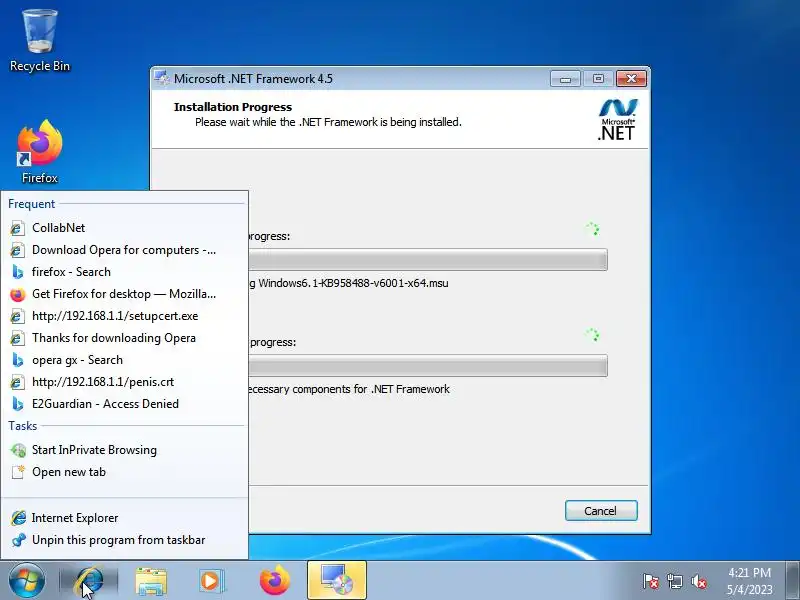Launch Internet Explorer from jump list
The image size is (800, 600).
click(125, 517)
